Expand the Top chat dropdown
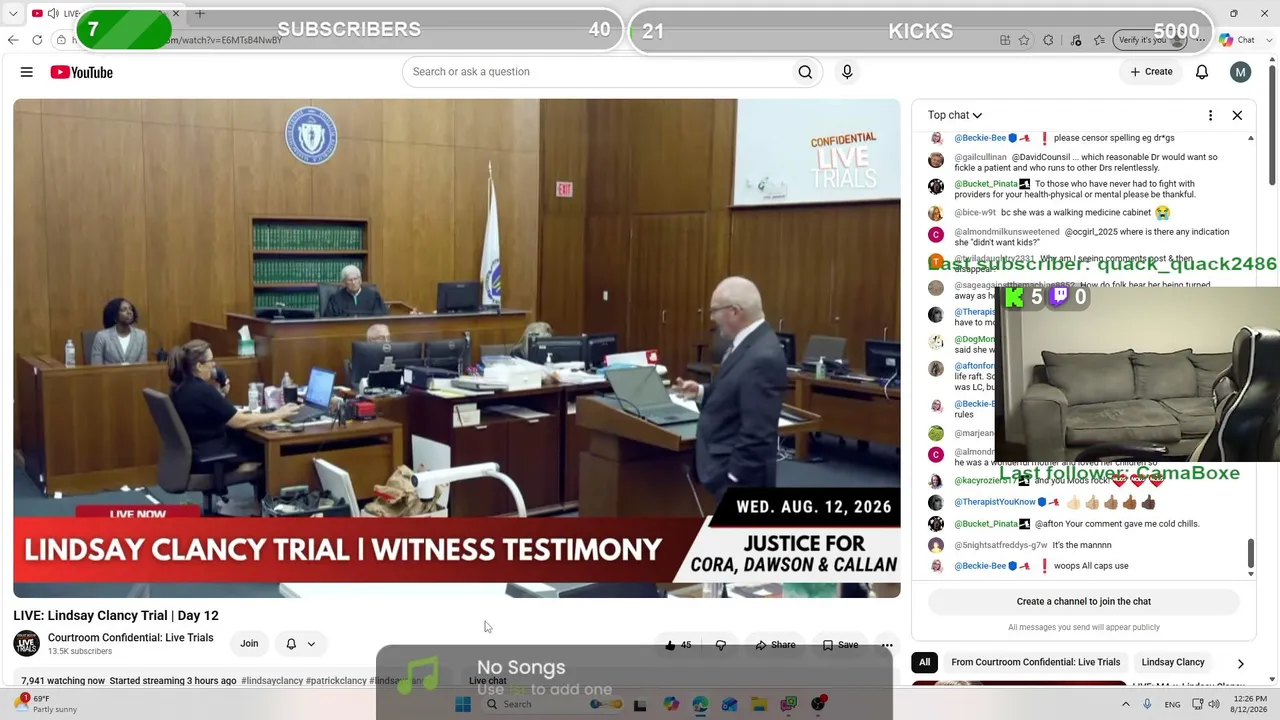1280x720 pixels. 955,115
